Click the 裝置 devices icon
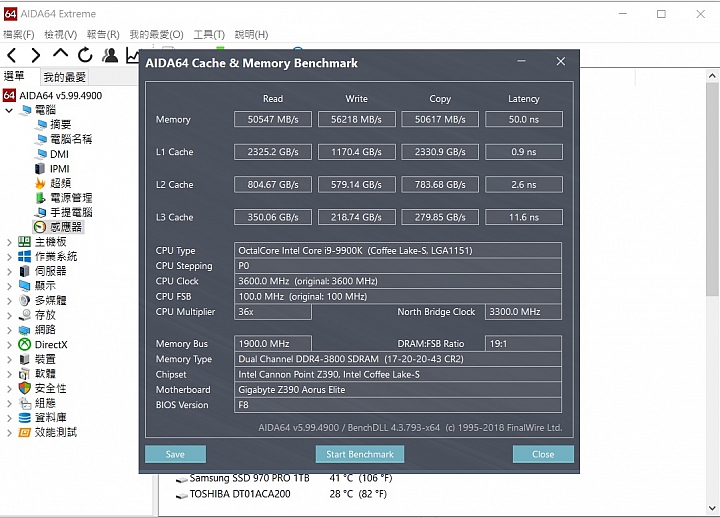Image resolution: width=720 pixels, height=518 pixels. [24, 359]
